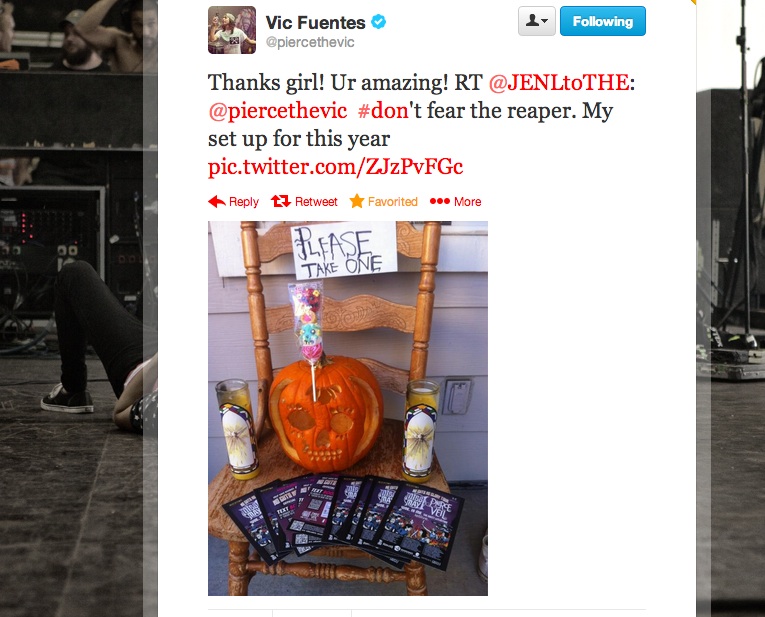
Task: Toggle the Favorited star icon
Action: 357,200
